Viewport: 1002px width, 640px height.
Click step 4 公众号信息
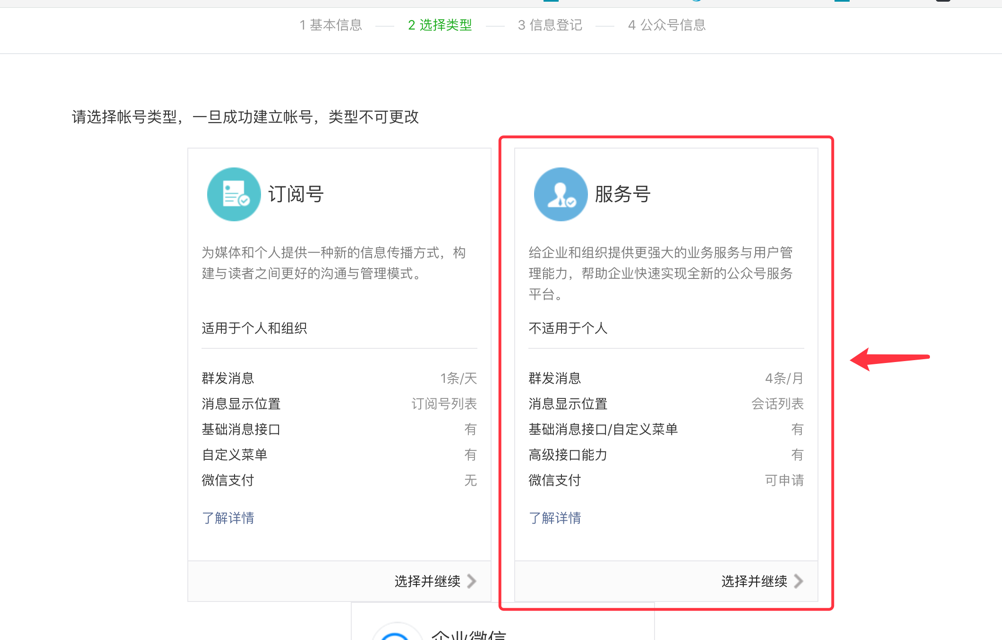(x=667, y=25)
